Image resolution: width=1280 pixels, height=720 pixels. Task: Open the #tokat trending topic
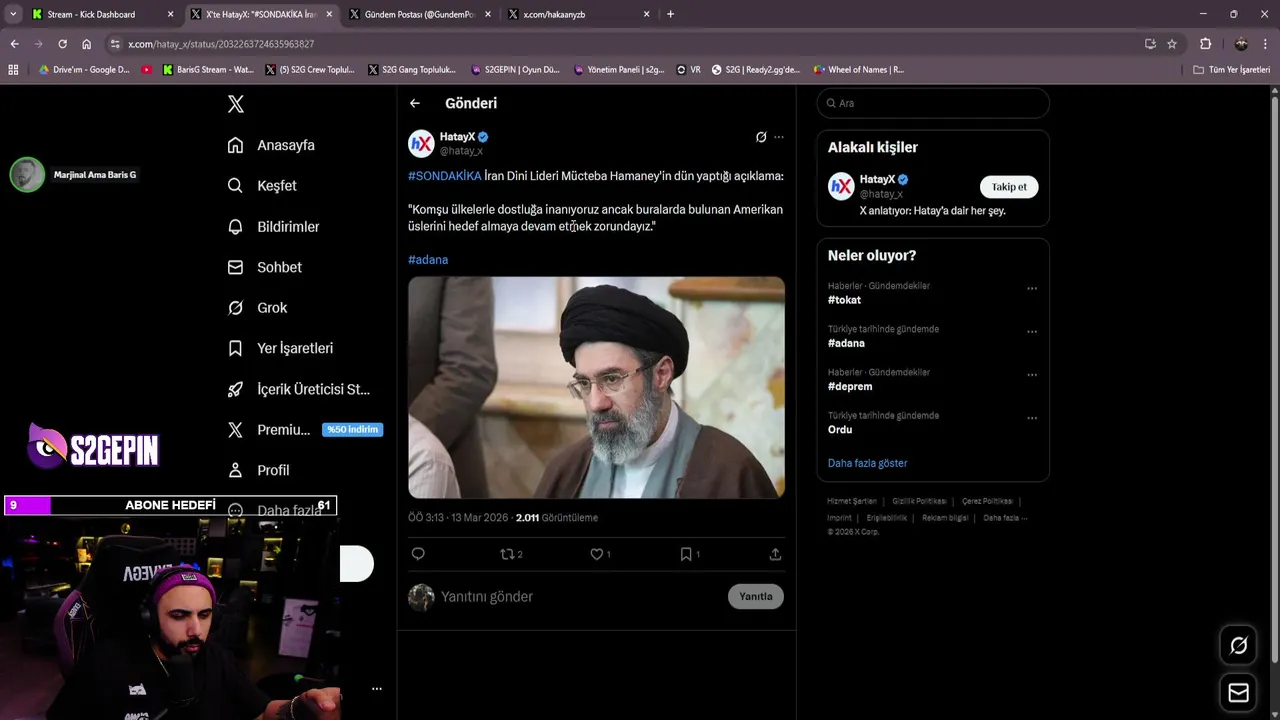(x=844, y=300)
